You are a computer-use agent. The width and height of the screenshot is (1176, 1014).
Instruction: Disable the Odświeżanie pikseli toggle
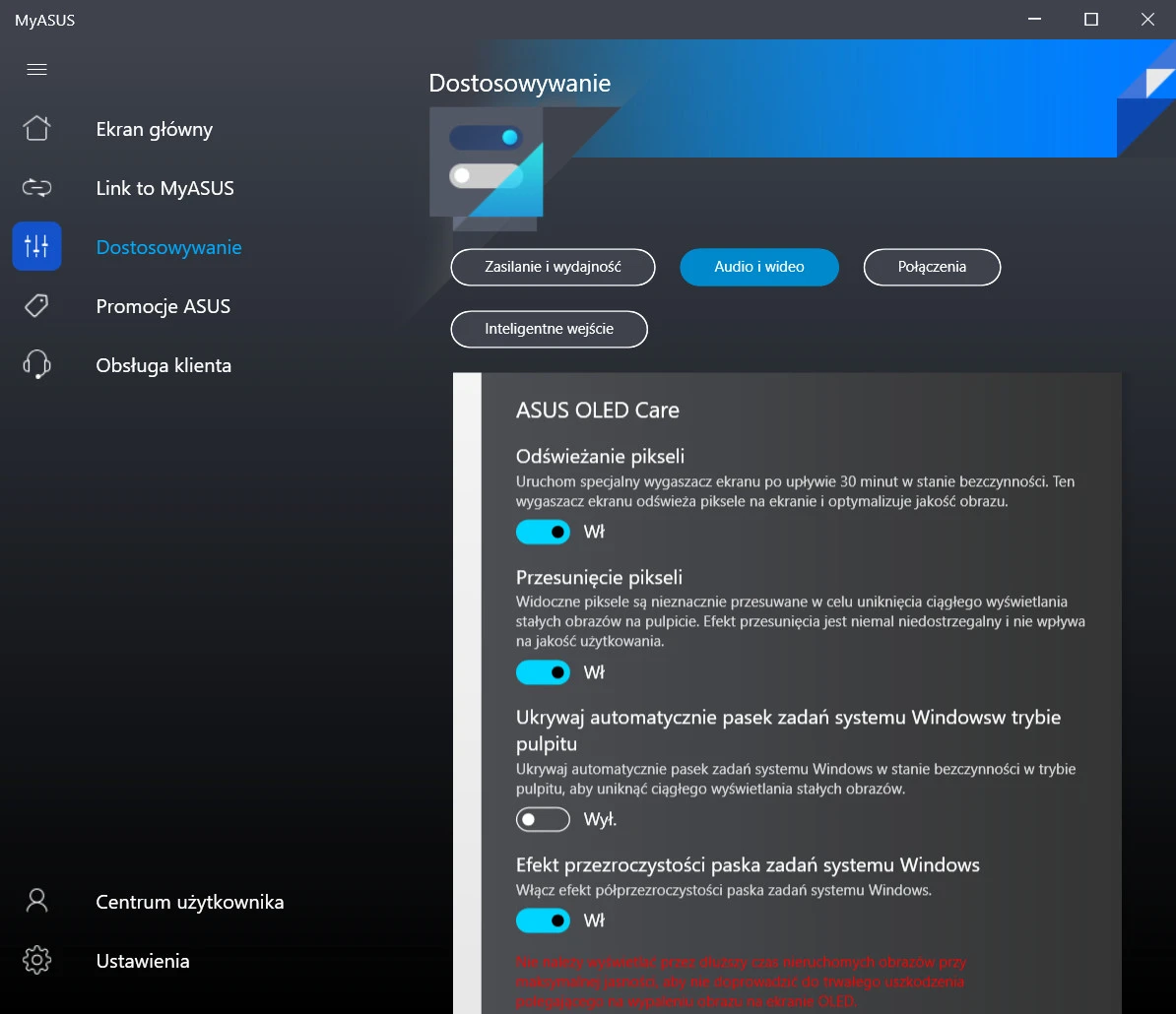pyautogui.click(x=543, y=533)
